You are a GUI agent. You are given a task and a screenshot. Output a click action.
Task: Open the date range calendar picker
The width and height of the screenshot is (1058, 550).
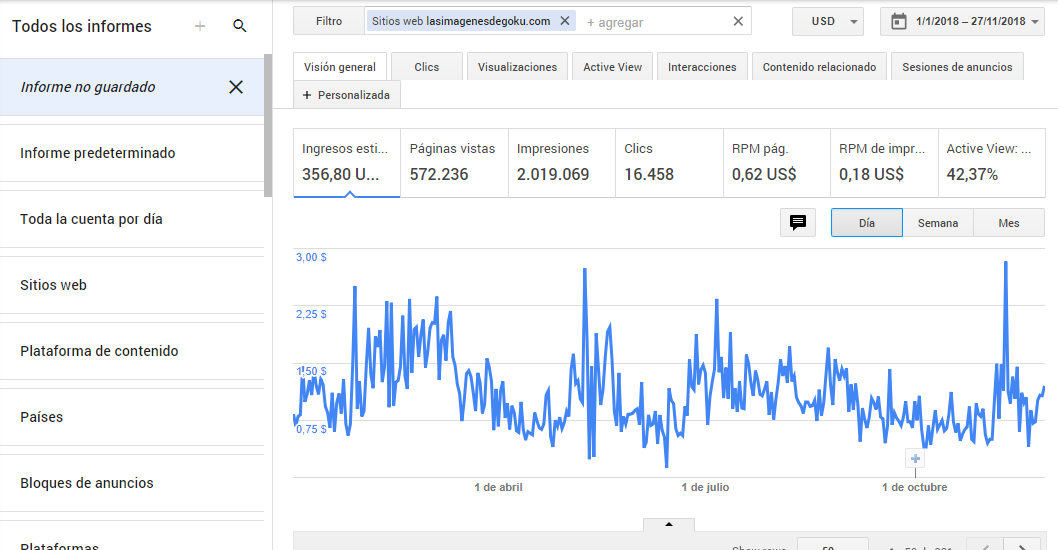tap(899, 22)
